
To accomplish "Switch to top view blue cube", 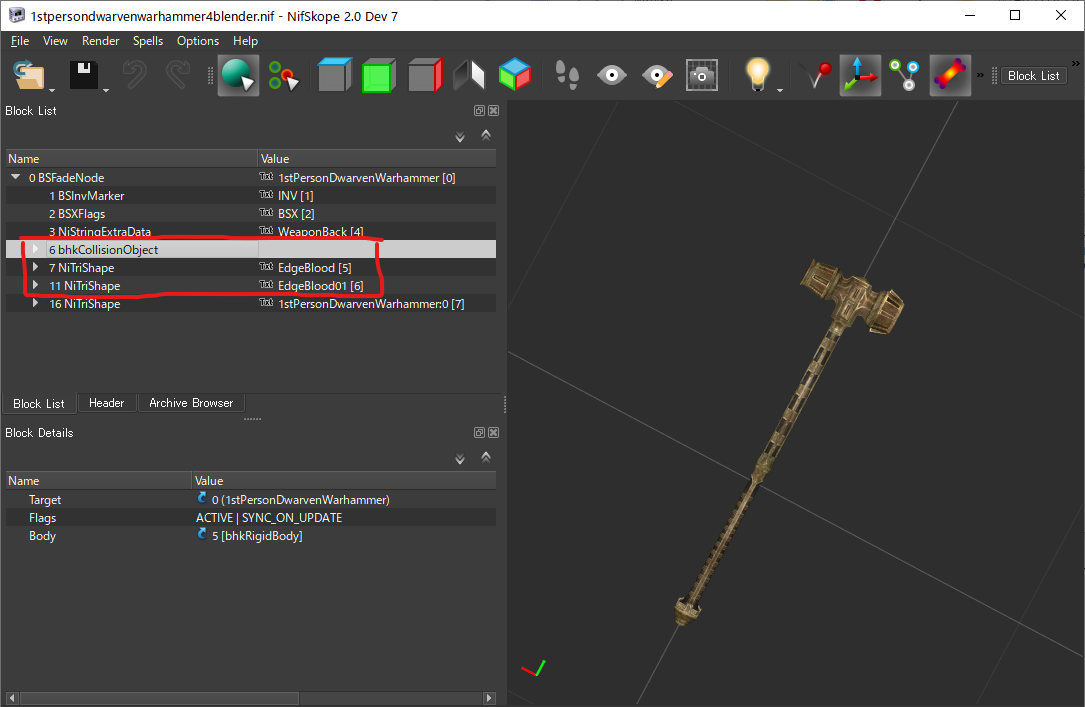I will [x=334, y=75].
